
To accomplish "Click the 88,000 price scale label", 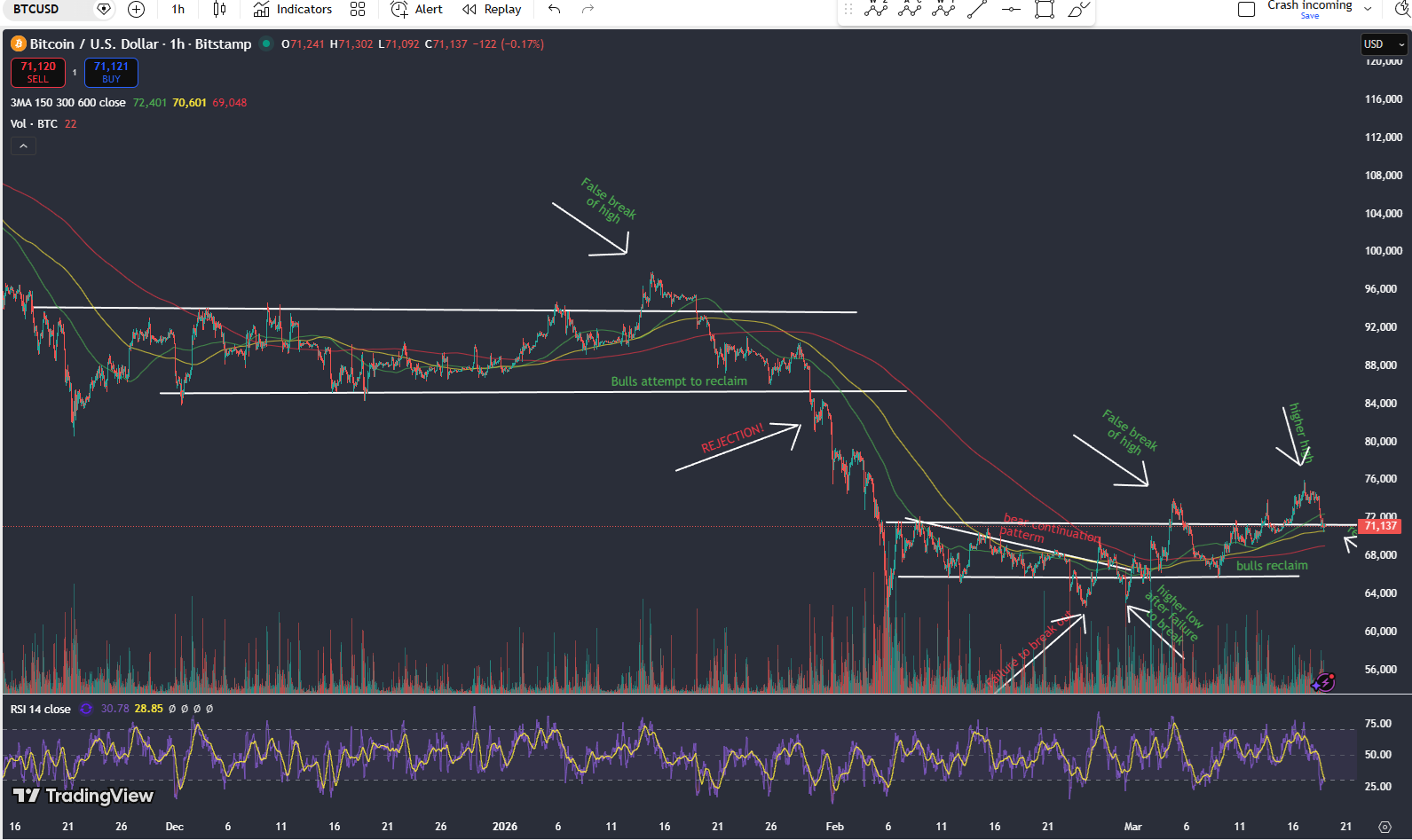I will (1381, 365).
